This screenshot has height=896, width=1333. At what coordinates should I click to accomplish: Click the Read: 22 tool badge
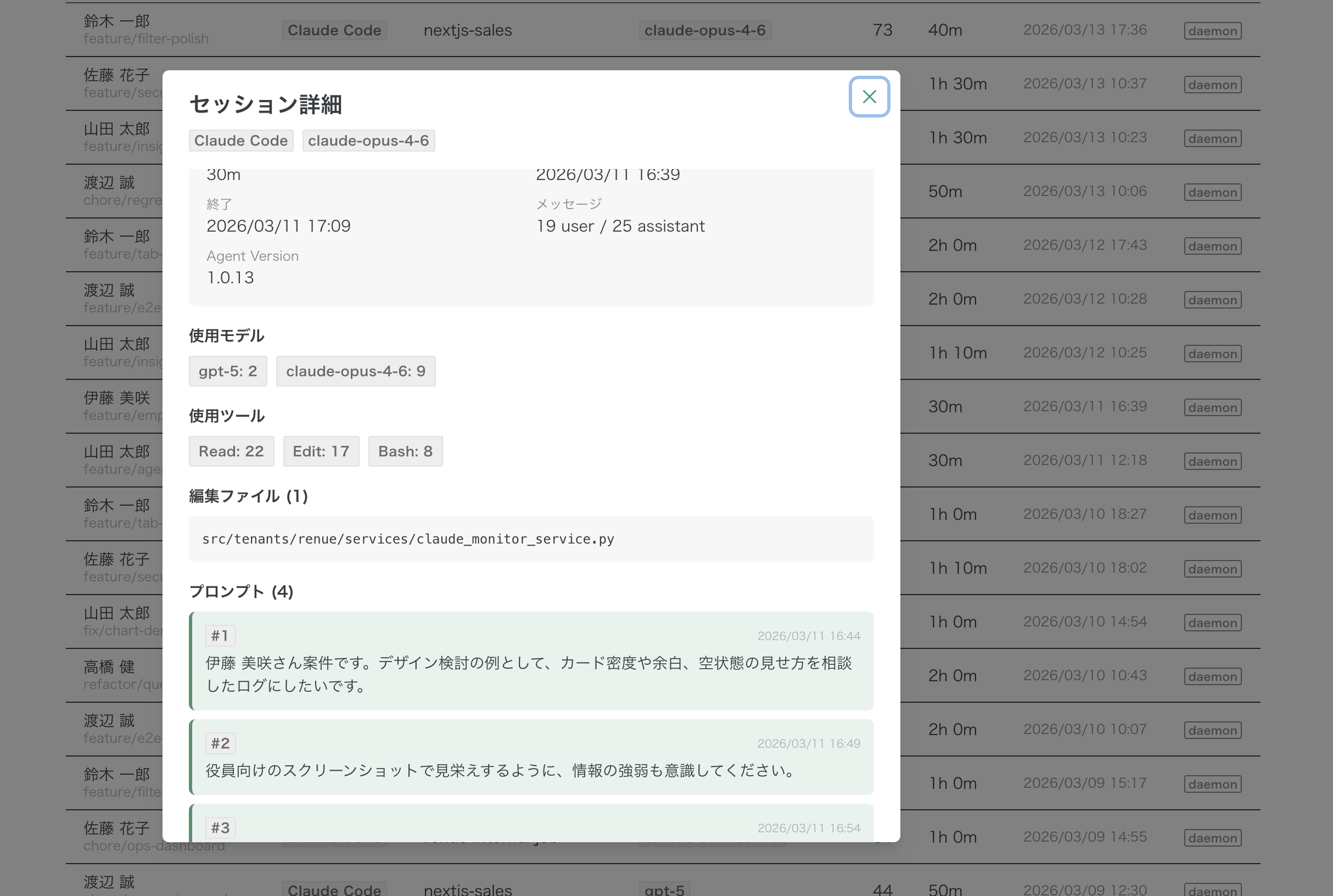coord(231,451)
